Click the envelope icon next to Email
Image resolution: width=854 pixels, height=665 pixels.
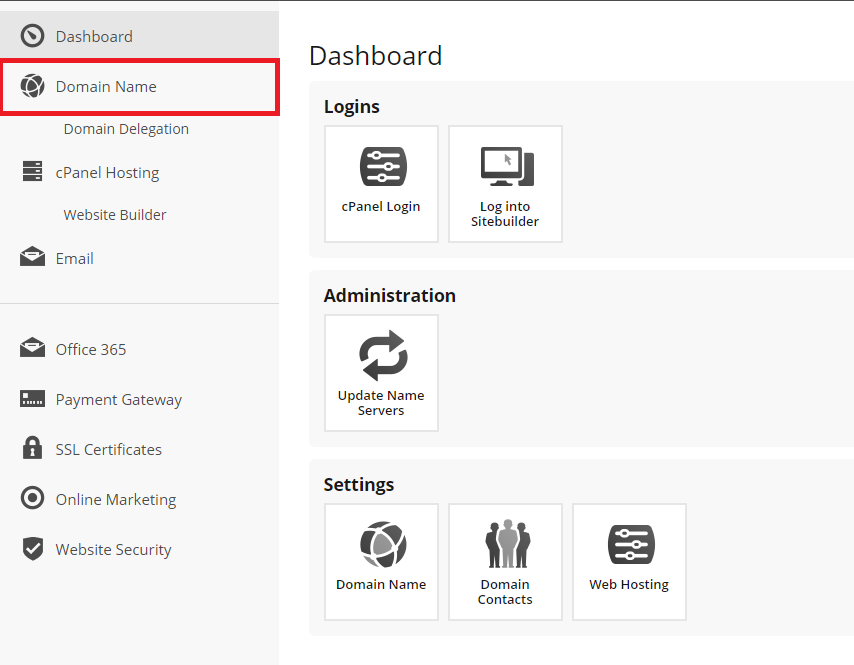(x=32, y=257)
